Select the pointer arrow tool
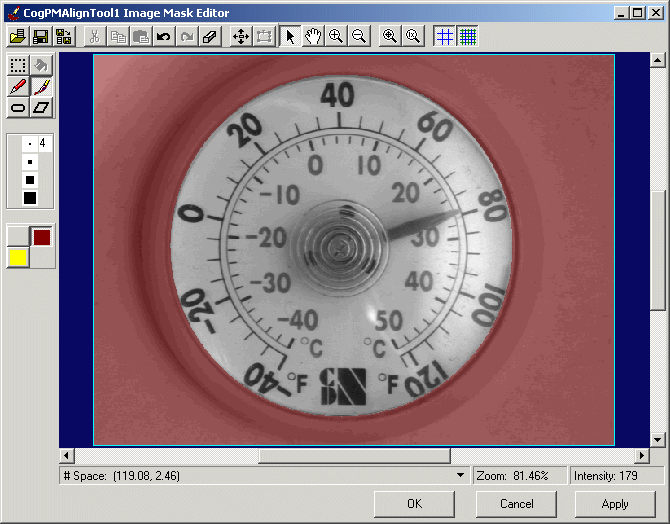Viewport: 670px width, 524px height. [290, 36]
